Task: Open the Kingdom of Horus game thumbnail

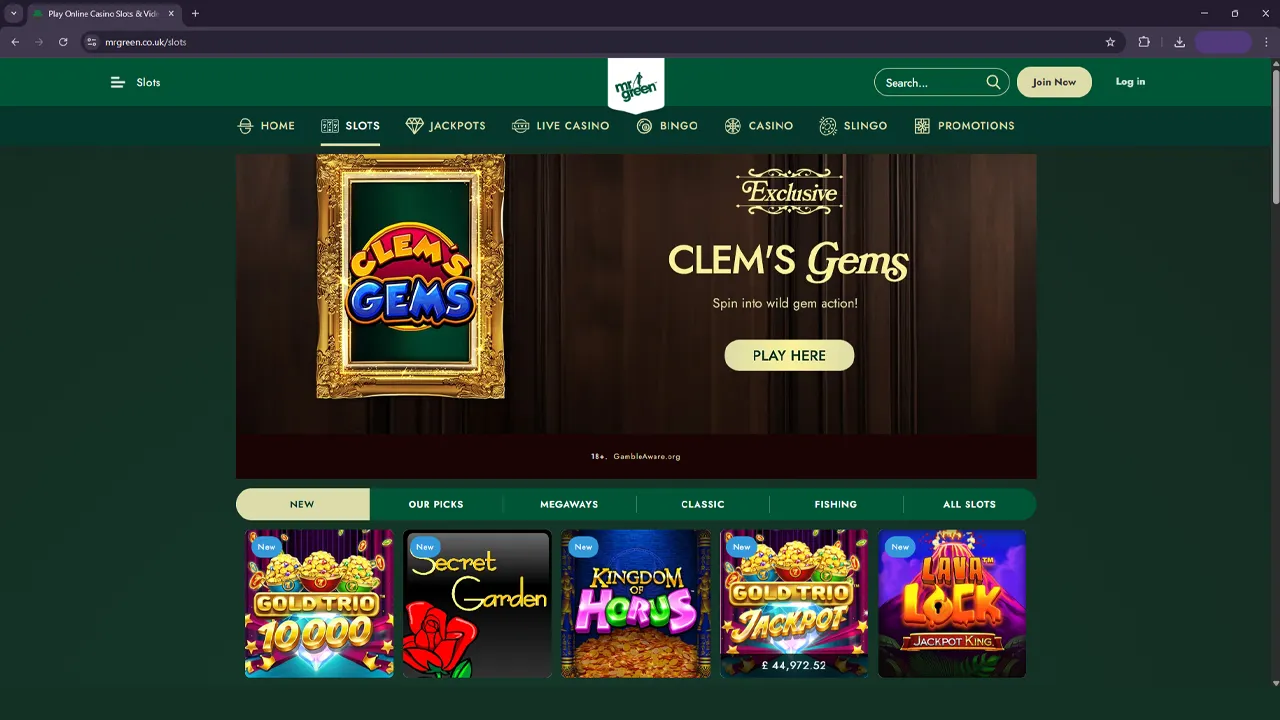Action: point(636,603)
